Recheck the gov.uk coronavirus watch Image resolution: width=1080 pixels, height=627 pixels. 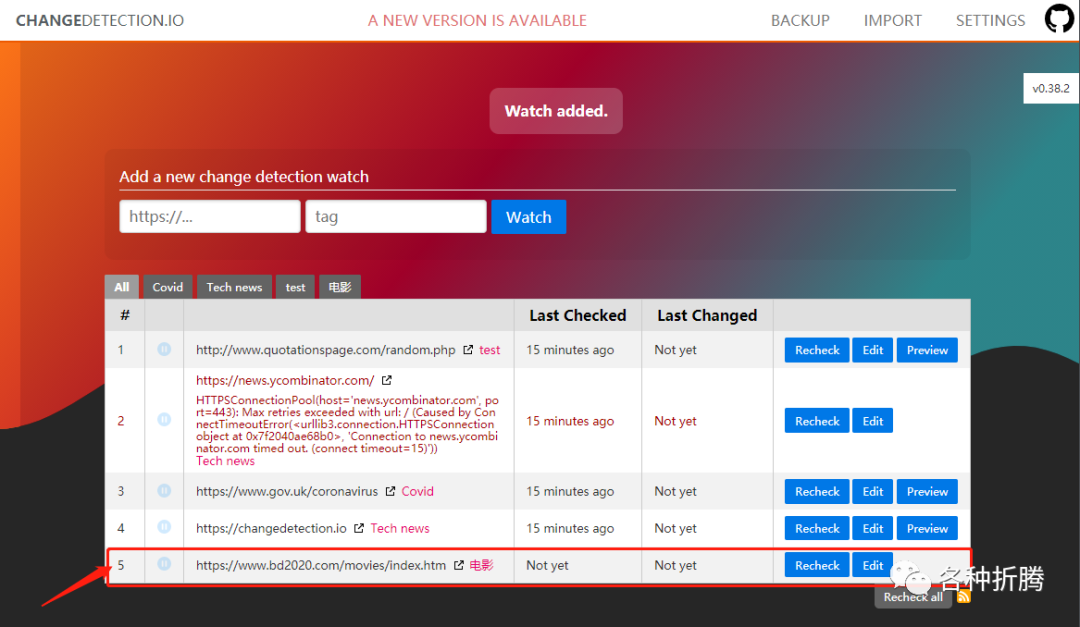(817, 491)
